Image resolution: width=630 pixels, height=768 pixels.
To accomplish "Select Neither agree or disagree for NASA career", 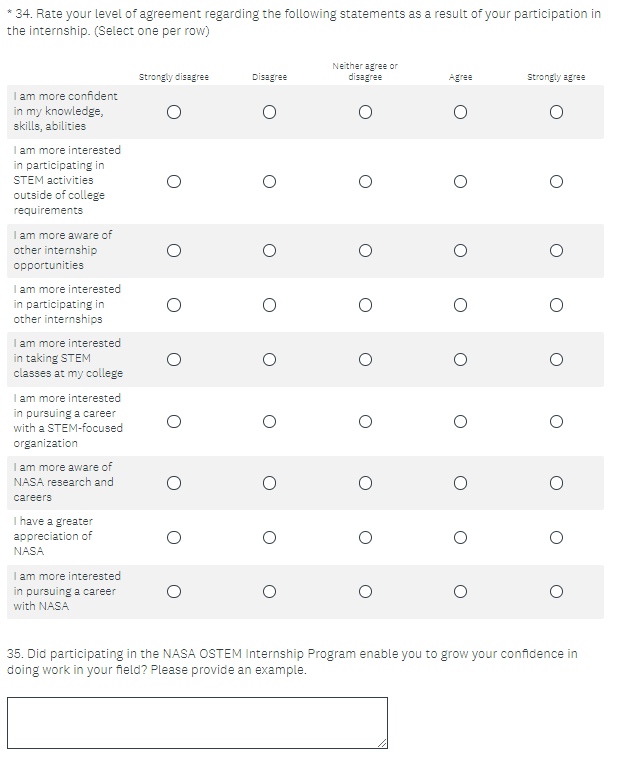I will [x=365, y=591].
